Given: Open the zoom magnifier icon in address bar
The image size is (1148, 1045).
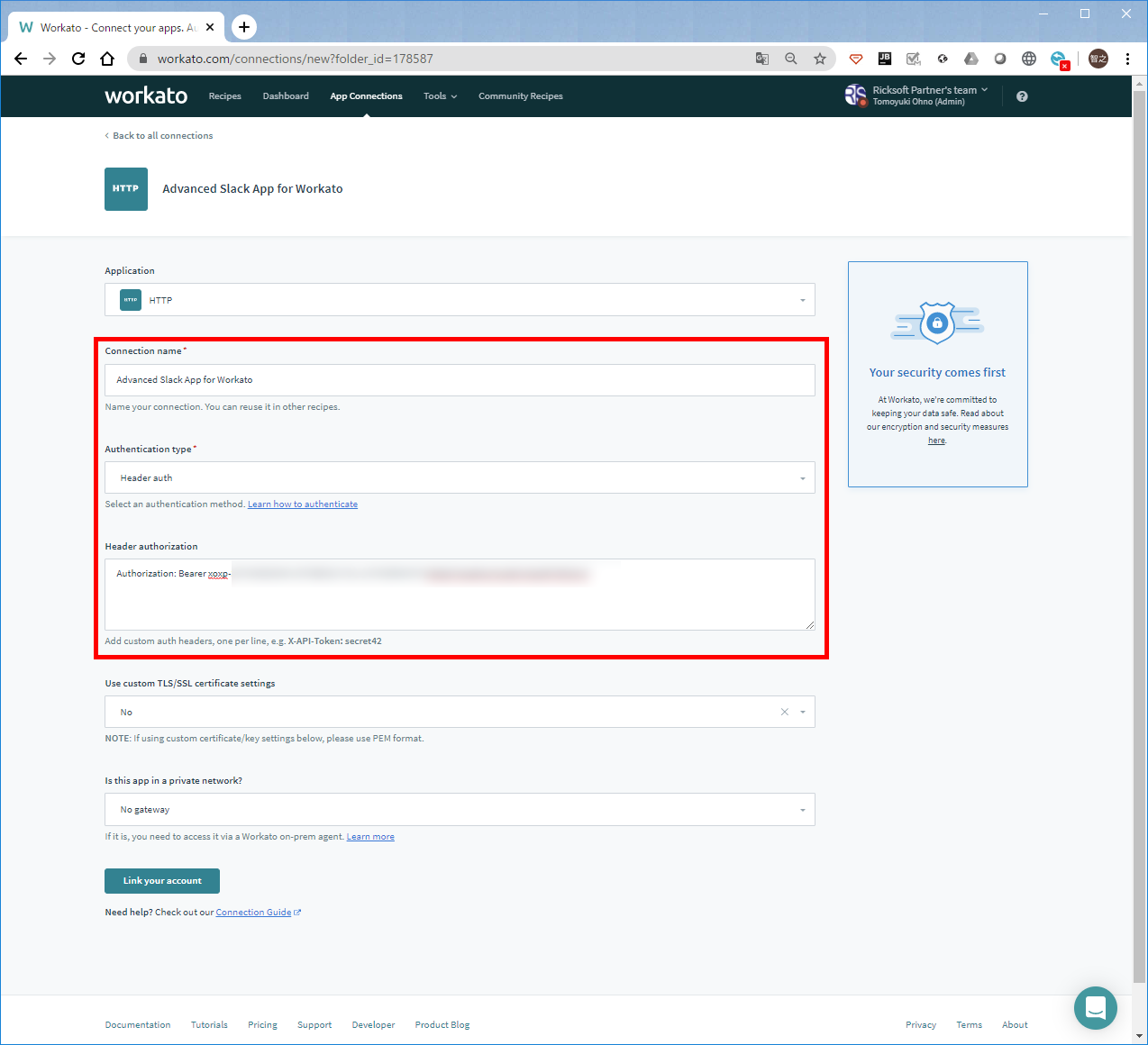Looking at the screenshot, I should tap(791, 59).
